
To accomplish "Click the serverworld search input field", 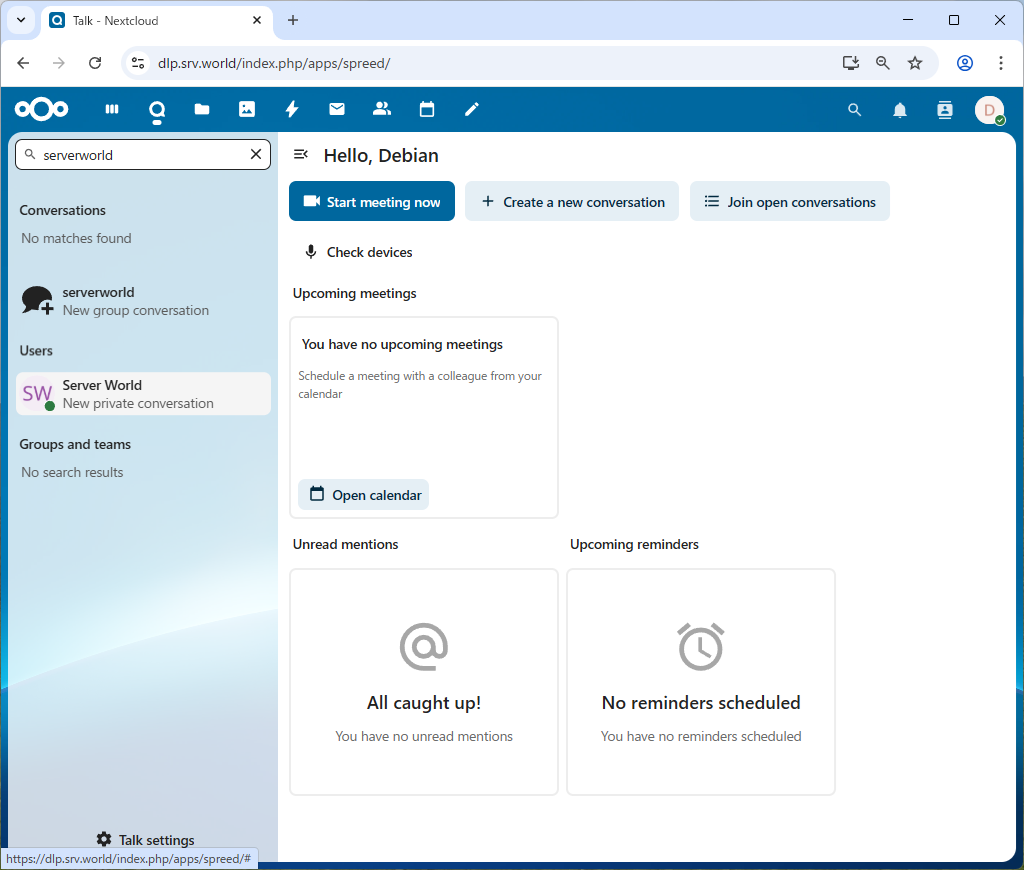I will coord(140,155).
